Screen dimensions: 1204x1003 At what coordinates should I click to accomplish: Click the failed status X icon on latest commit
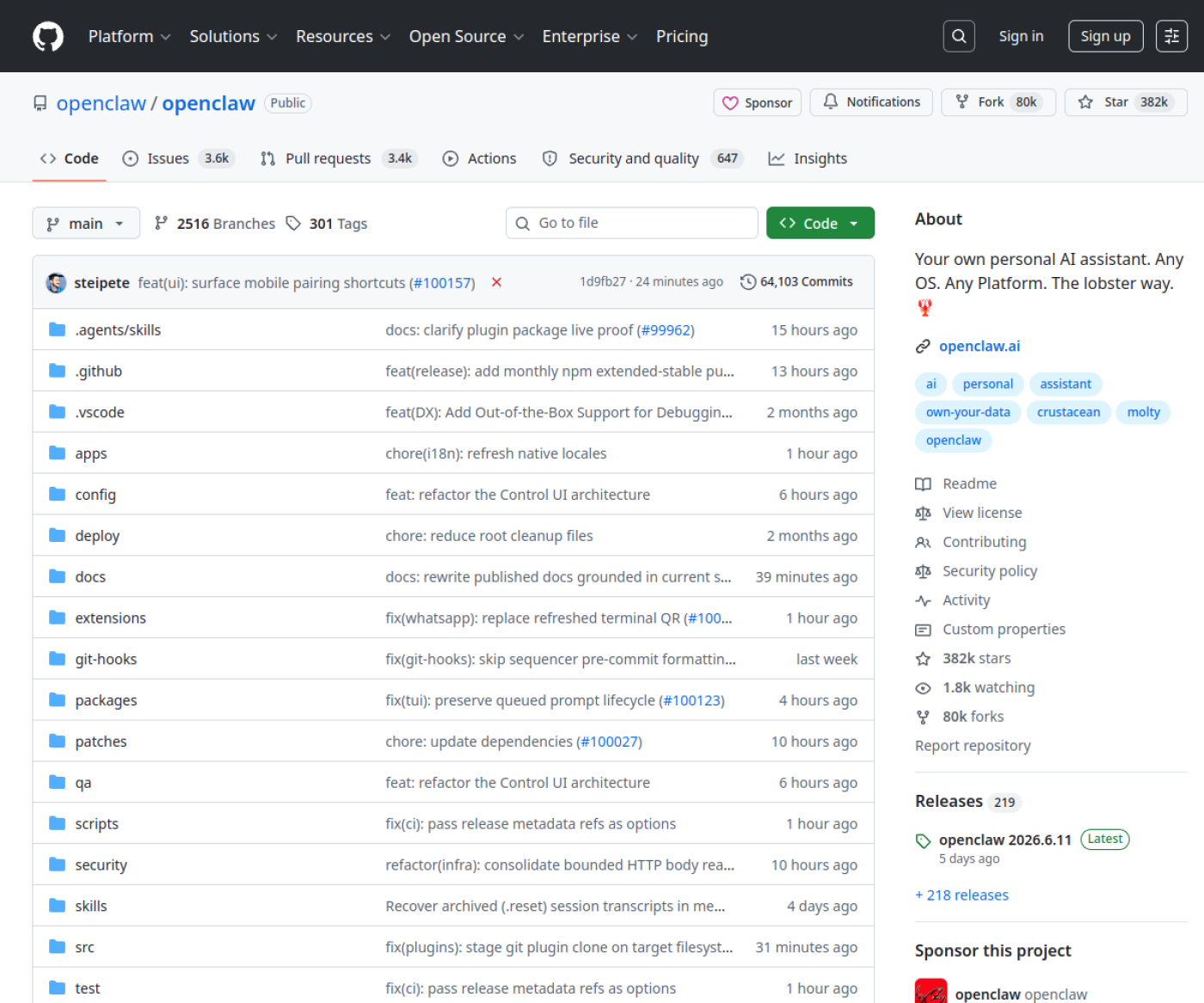[496, 282]
